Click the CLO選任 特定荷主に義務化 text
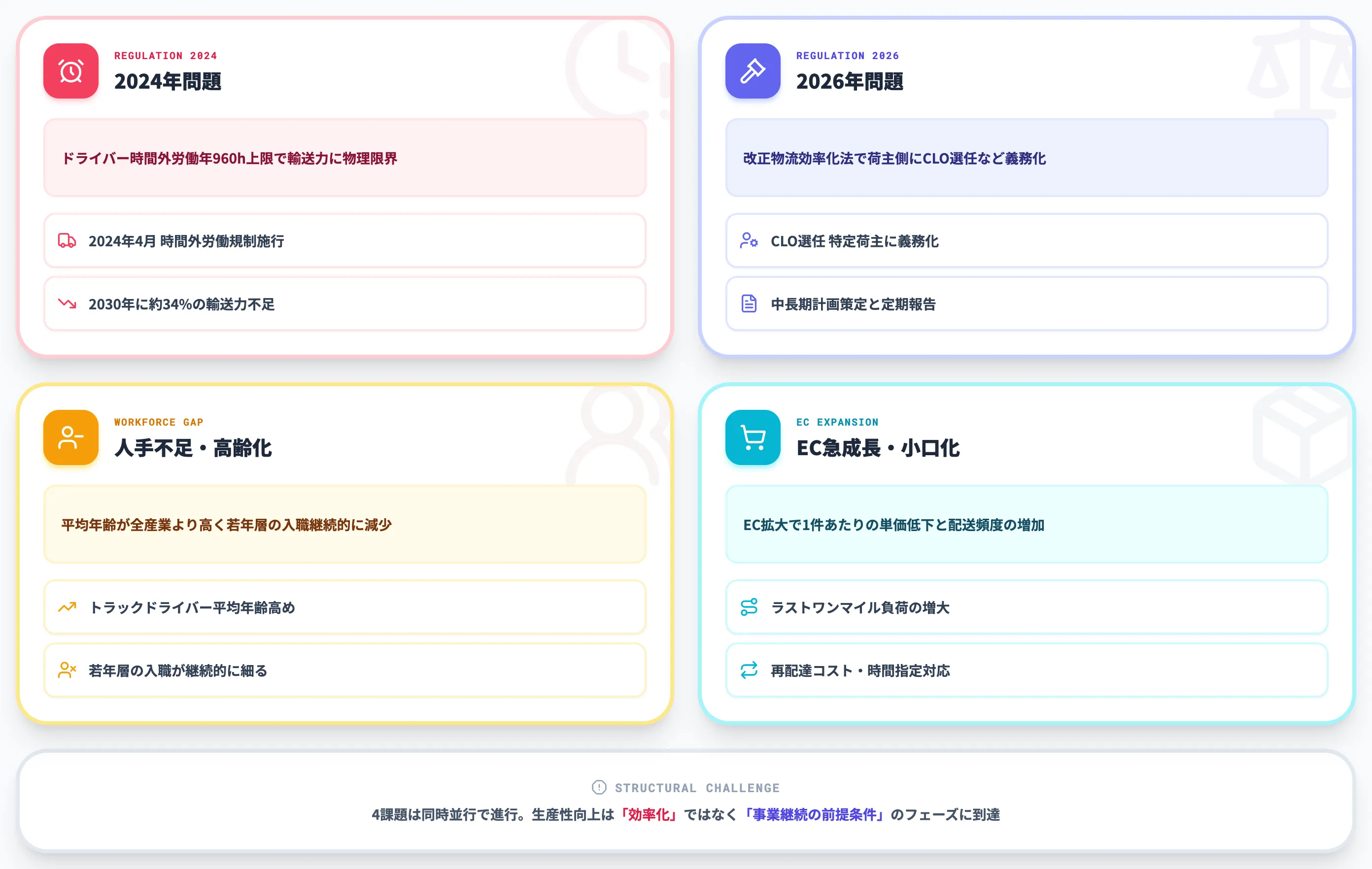The width and height of the screenshot is (1372, 869). click(x=855, y=241)
